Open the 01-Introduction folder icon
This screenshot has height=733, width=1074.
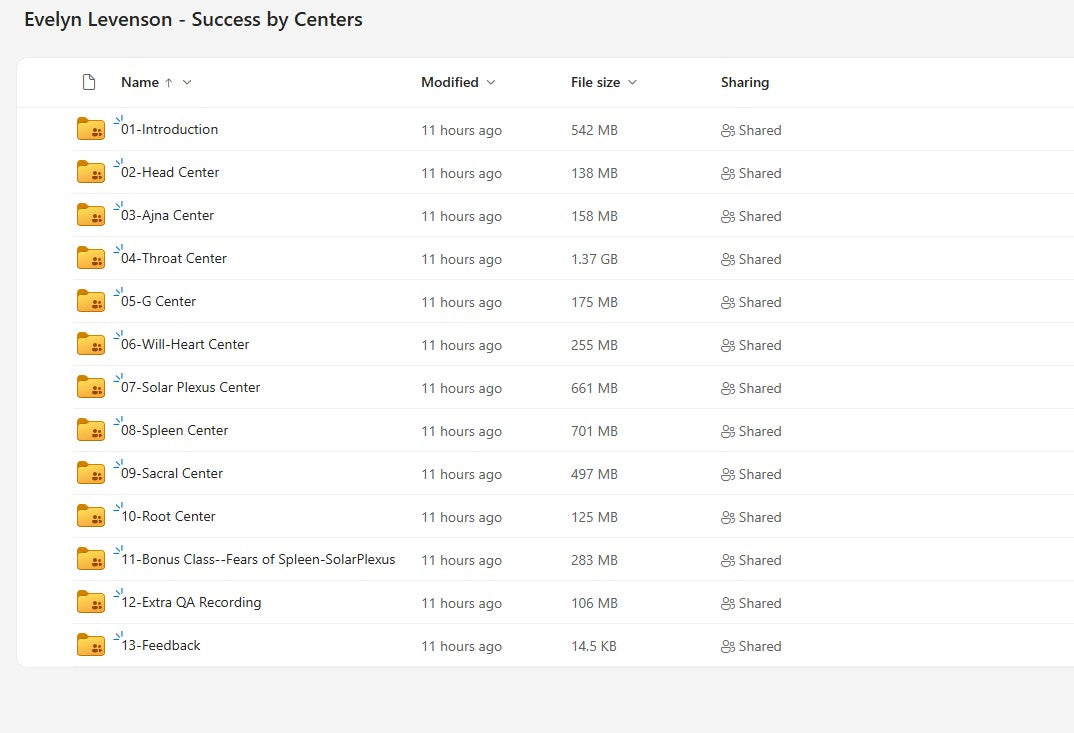[x=90, y=129]
